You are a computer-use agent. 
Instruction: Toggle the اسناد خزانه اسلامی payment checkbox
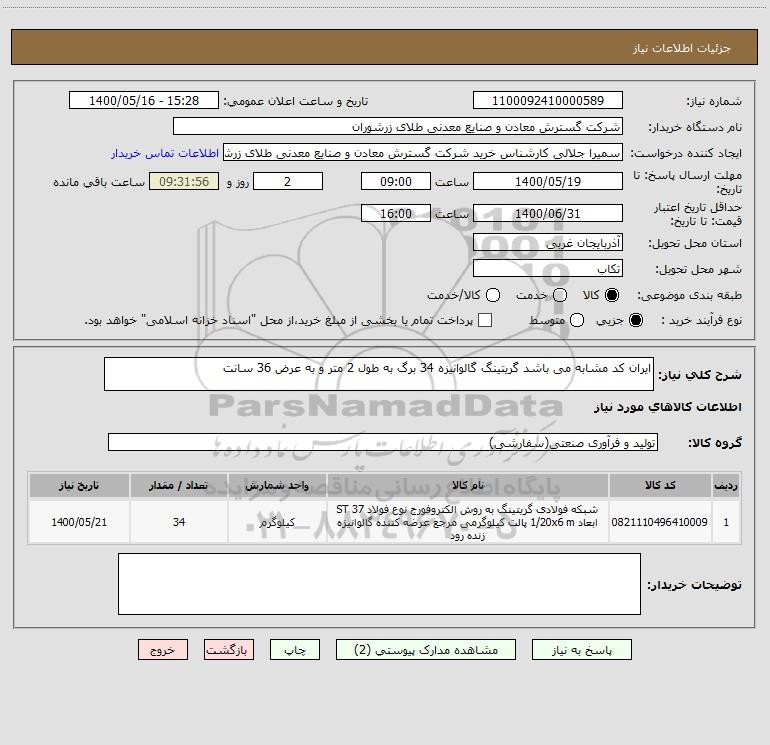tap(485, 320)
